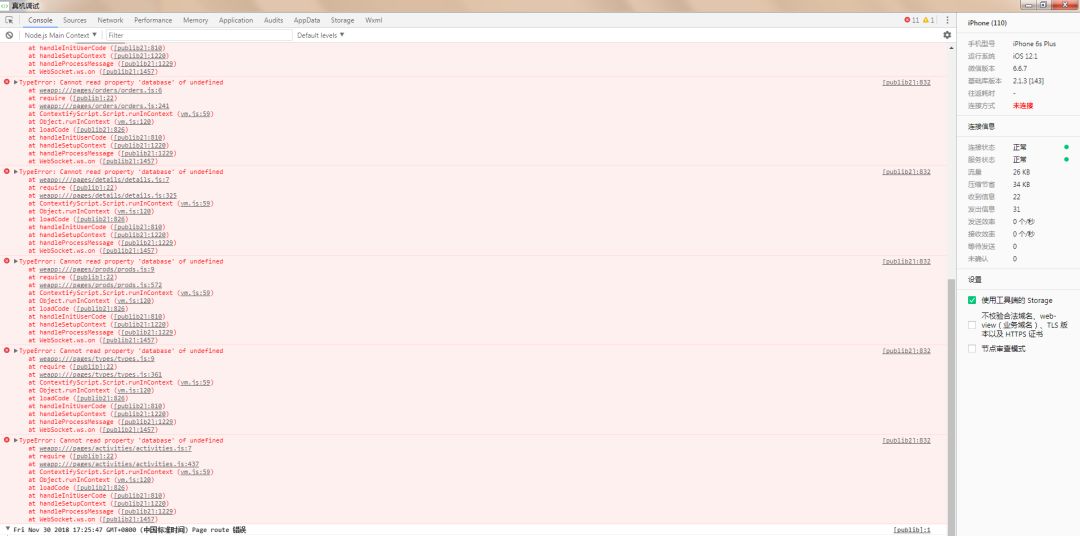1080x536 pixels.
Task: Click the red error icon beside details.js error
Action: click(x=7, y=172)
